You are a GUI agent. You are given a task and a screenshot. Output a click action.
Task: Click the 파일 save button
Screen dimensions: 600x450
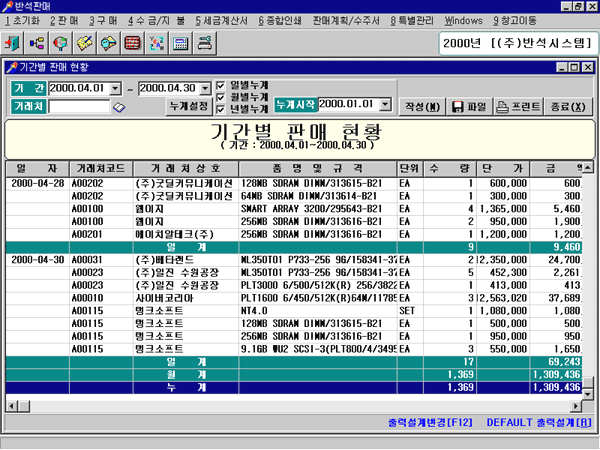click(x=469, y=106)
